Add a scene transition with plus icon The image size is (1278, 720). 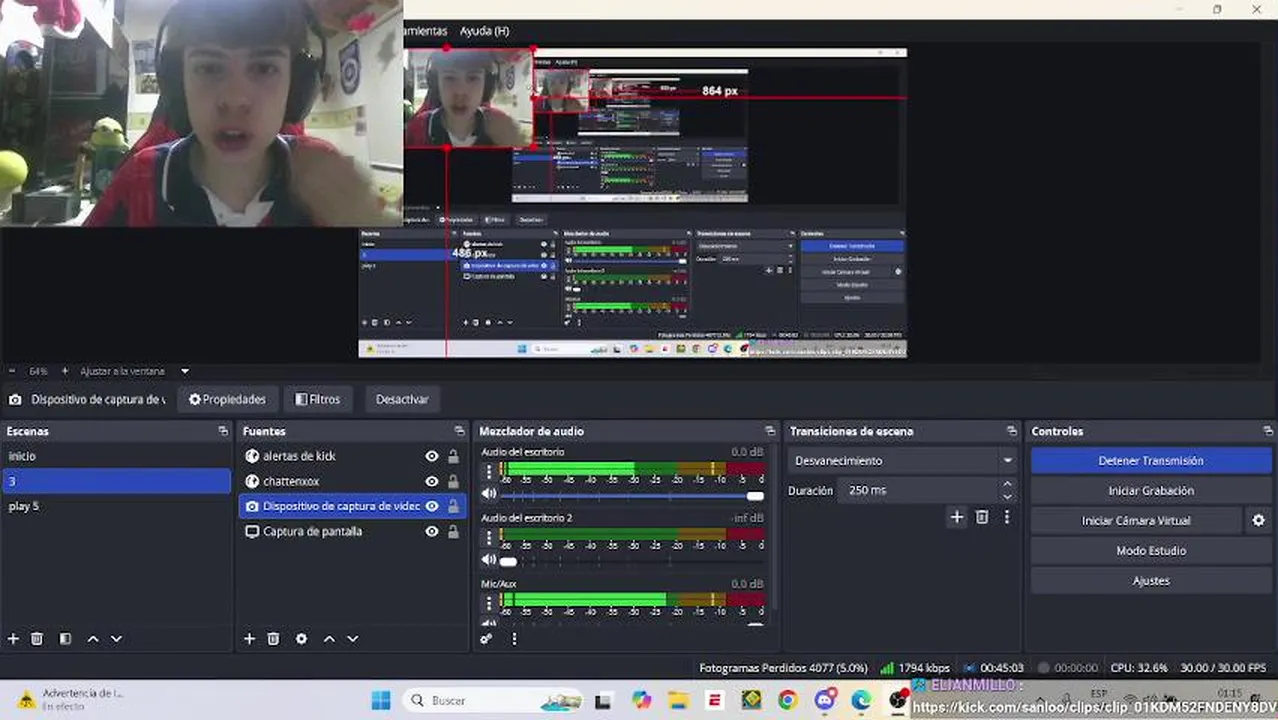point(956,517)
